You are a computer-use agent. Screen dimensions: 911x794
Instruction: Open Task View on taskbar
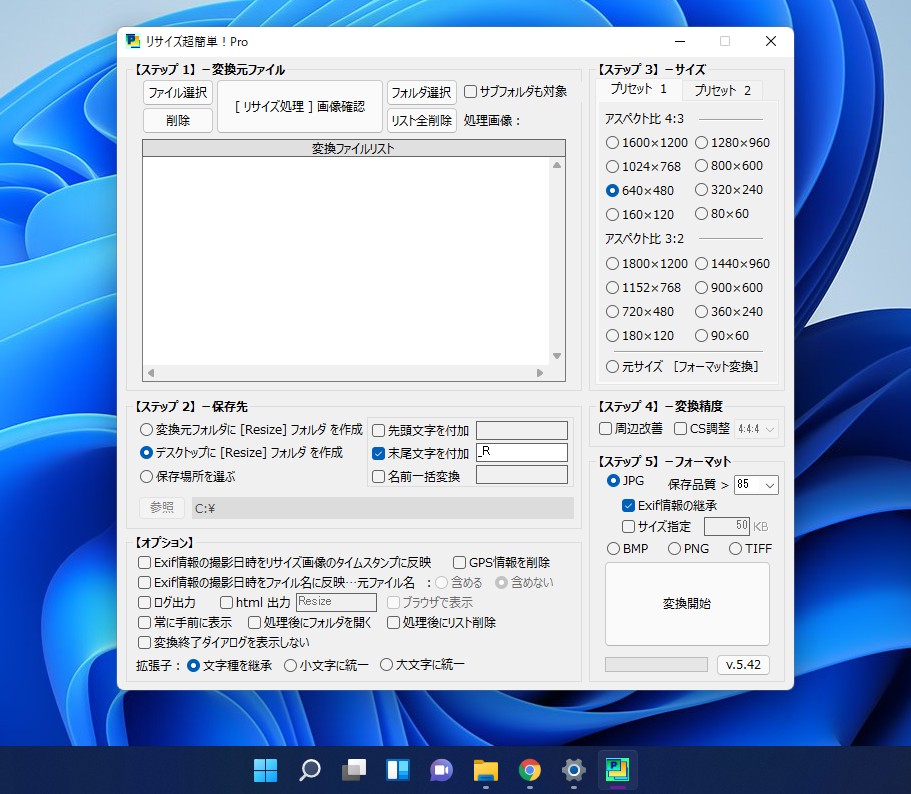(x=354, y=770)
